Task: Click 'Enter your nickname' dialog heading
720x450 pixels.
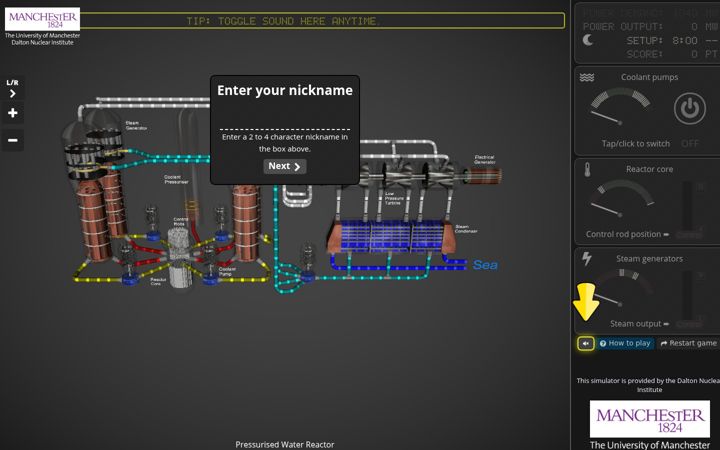Action: [285, 90]
